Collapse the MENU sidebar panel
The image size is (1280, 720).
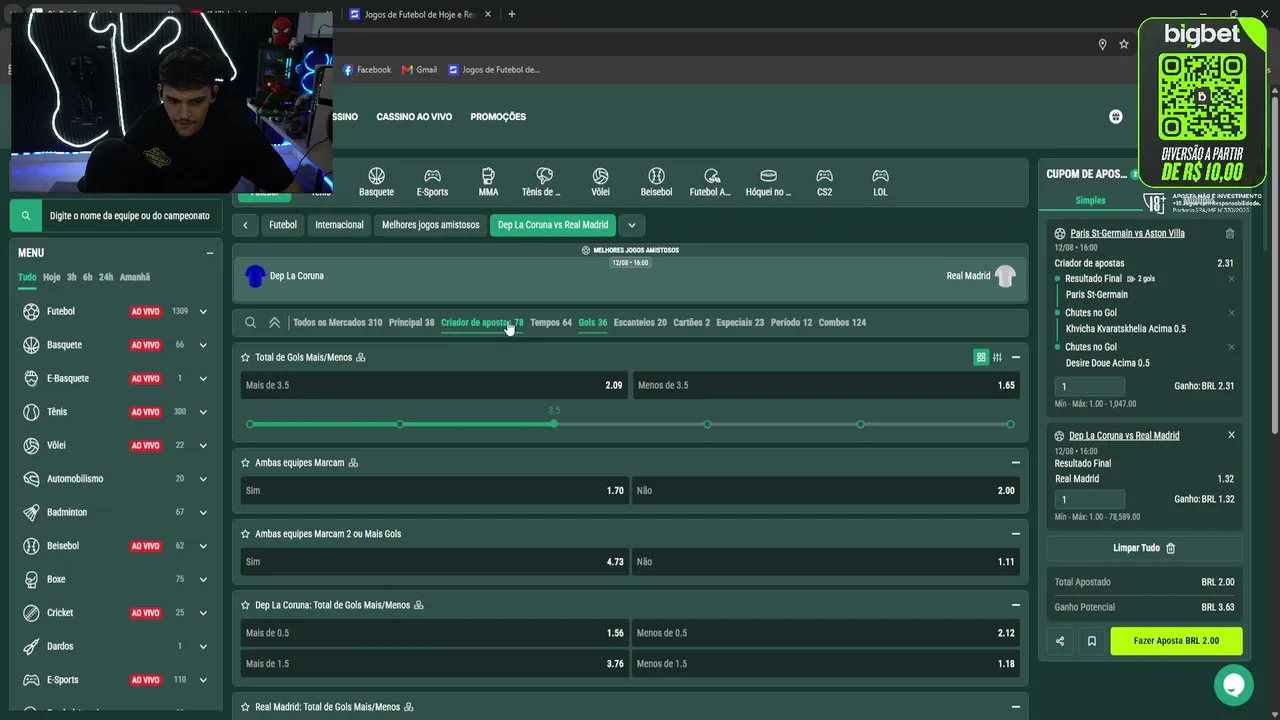(x=210, y=253)
